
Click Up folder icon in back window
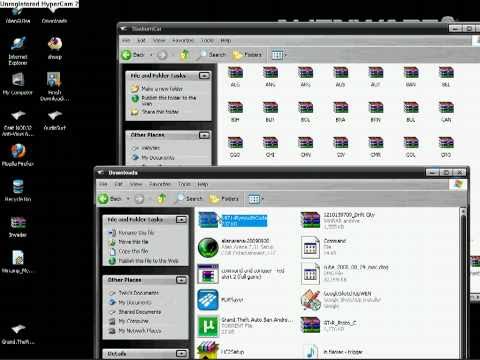(x=185, y=55)
